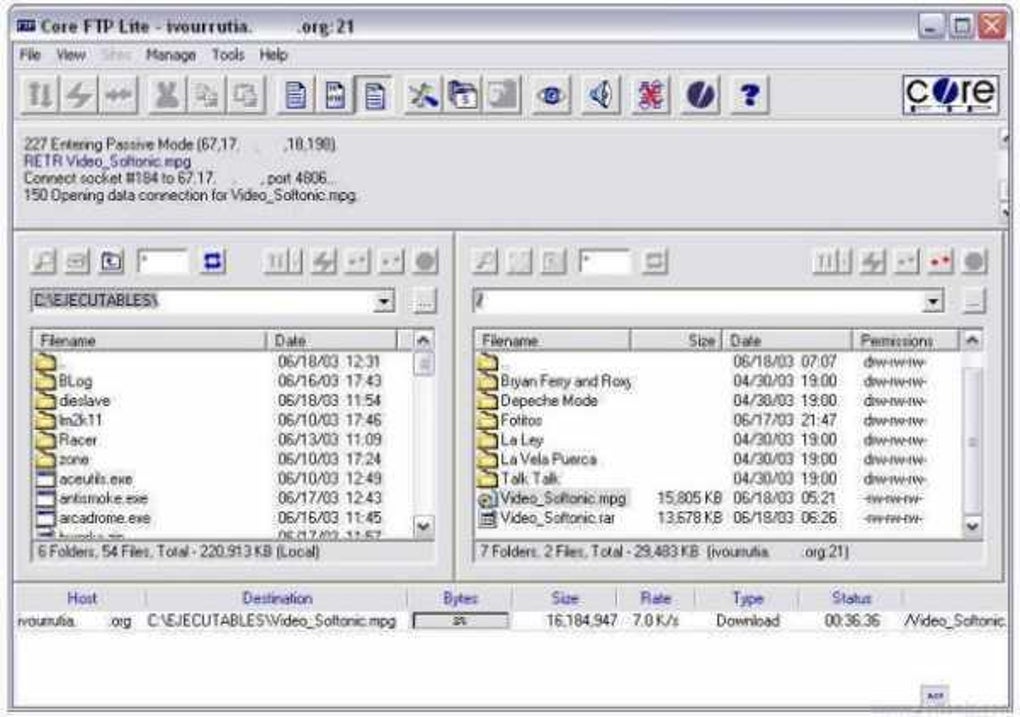
Task: Sort the local list by the Filename column
Action: (x=149, y=340)
